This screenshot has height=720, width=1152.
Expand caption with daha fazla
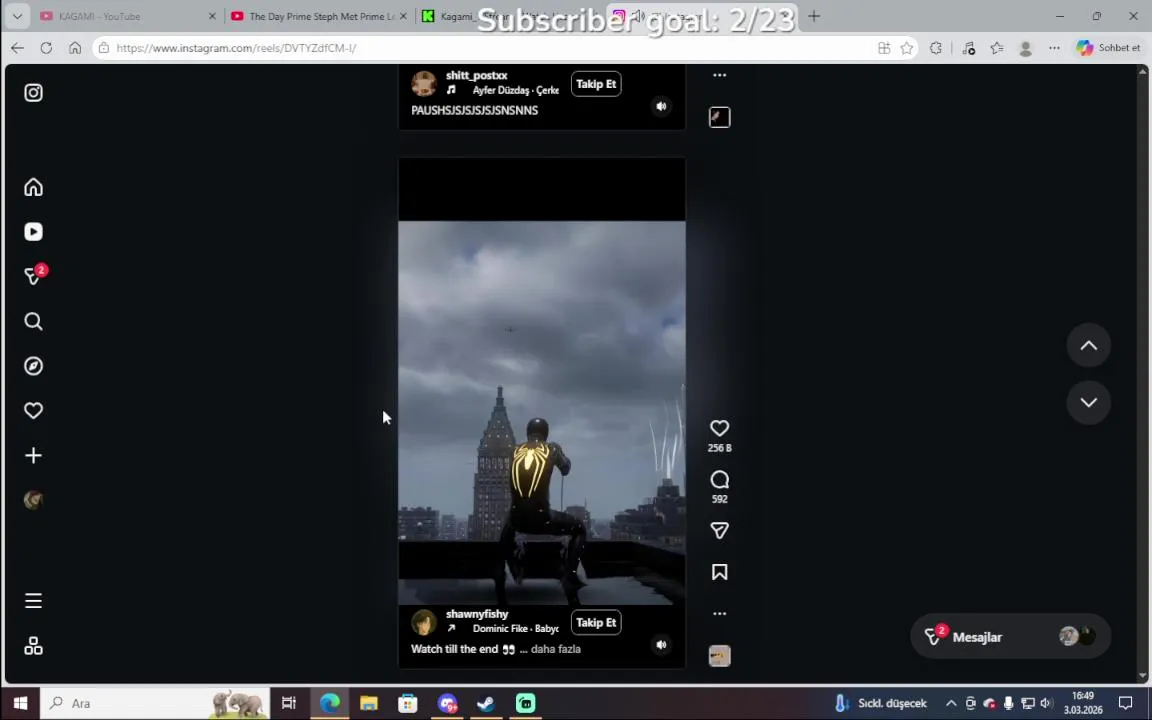click(x=555, y=649)
